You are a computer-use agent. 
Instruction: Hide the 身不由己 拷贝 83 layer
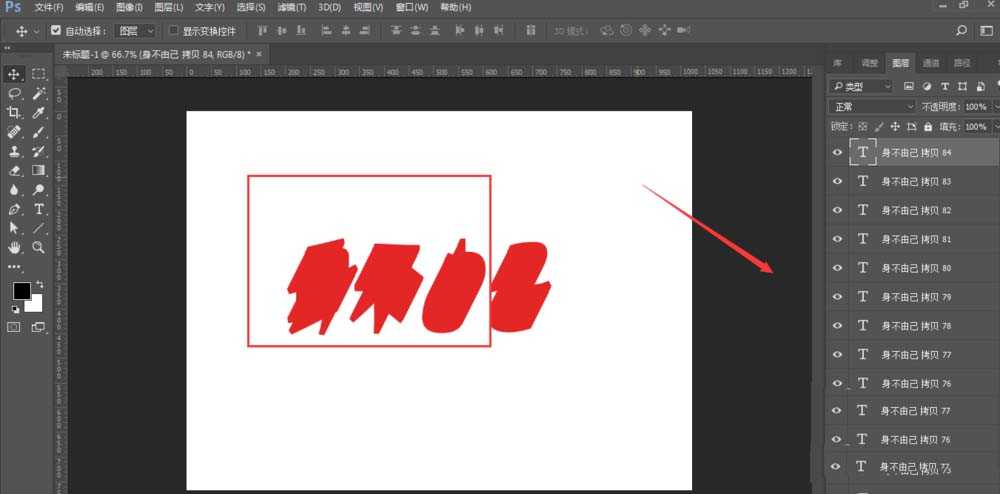[x=838, y=181]
